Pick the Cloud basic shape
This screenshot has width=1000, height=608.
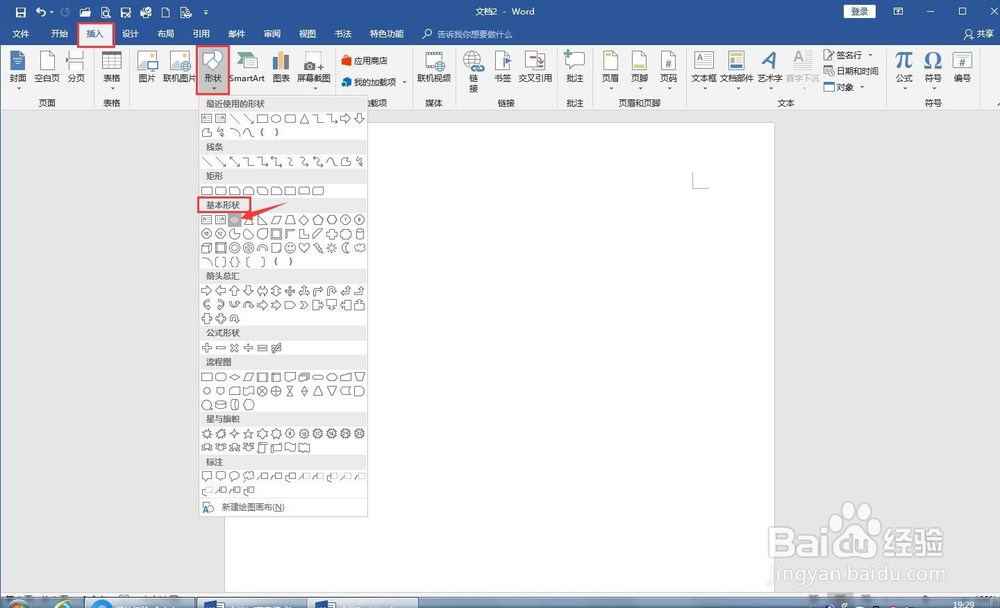coord(360,248)
